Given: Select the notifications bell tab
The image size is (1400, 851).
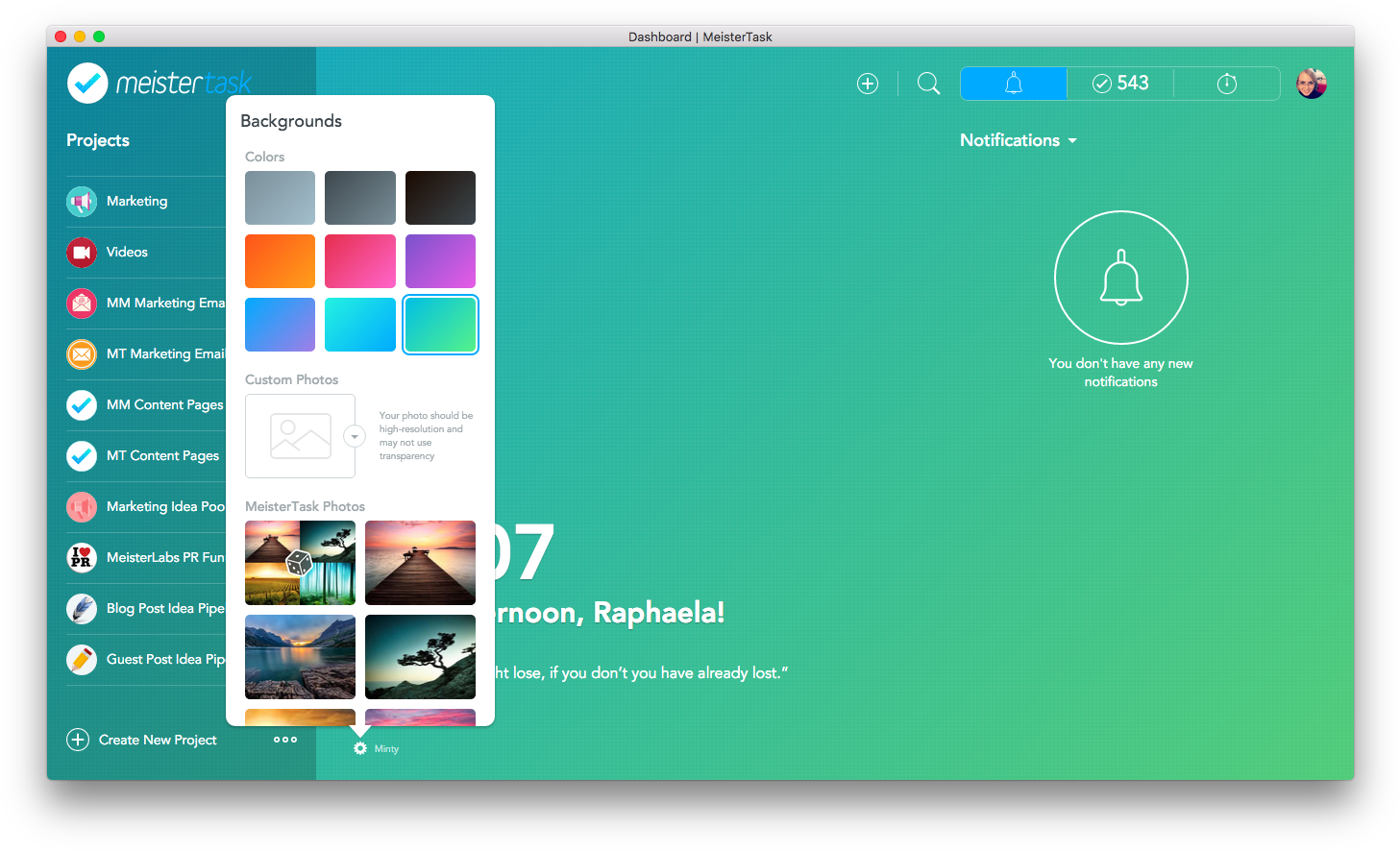Looking at the screenshot, I should coord(1014,84).
